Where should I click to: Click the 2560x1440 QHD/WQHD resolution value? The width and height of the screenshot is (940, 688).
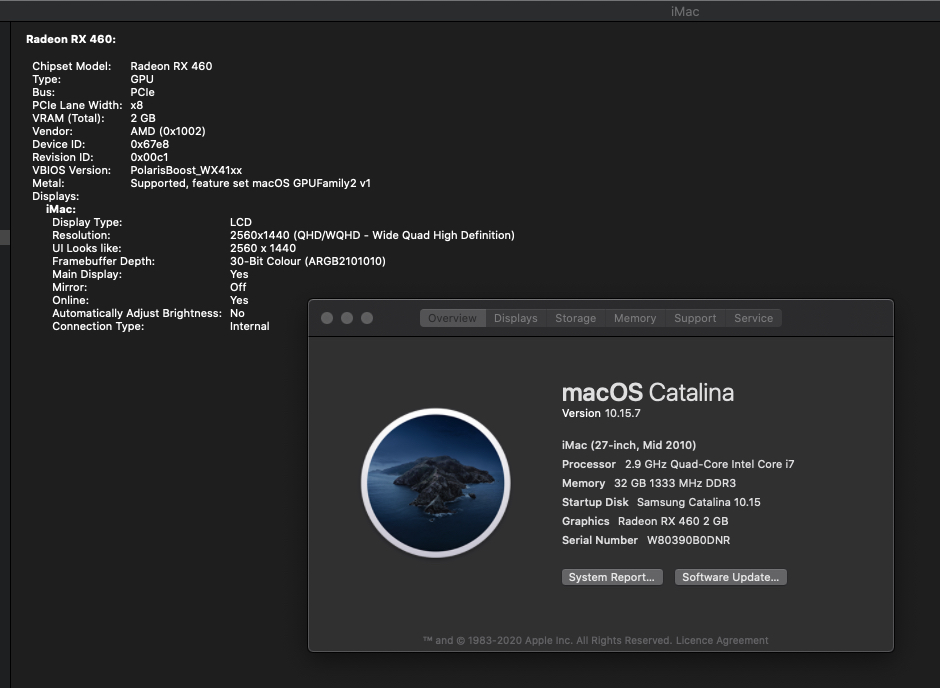(371, 235)
